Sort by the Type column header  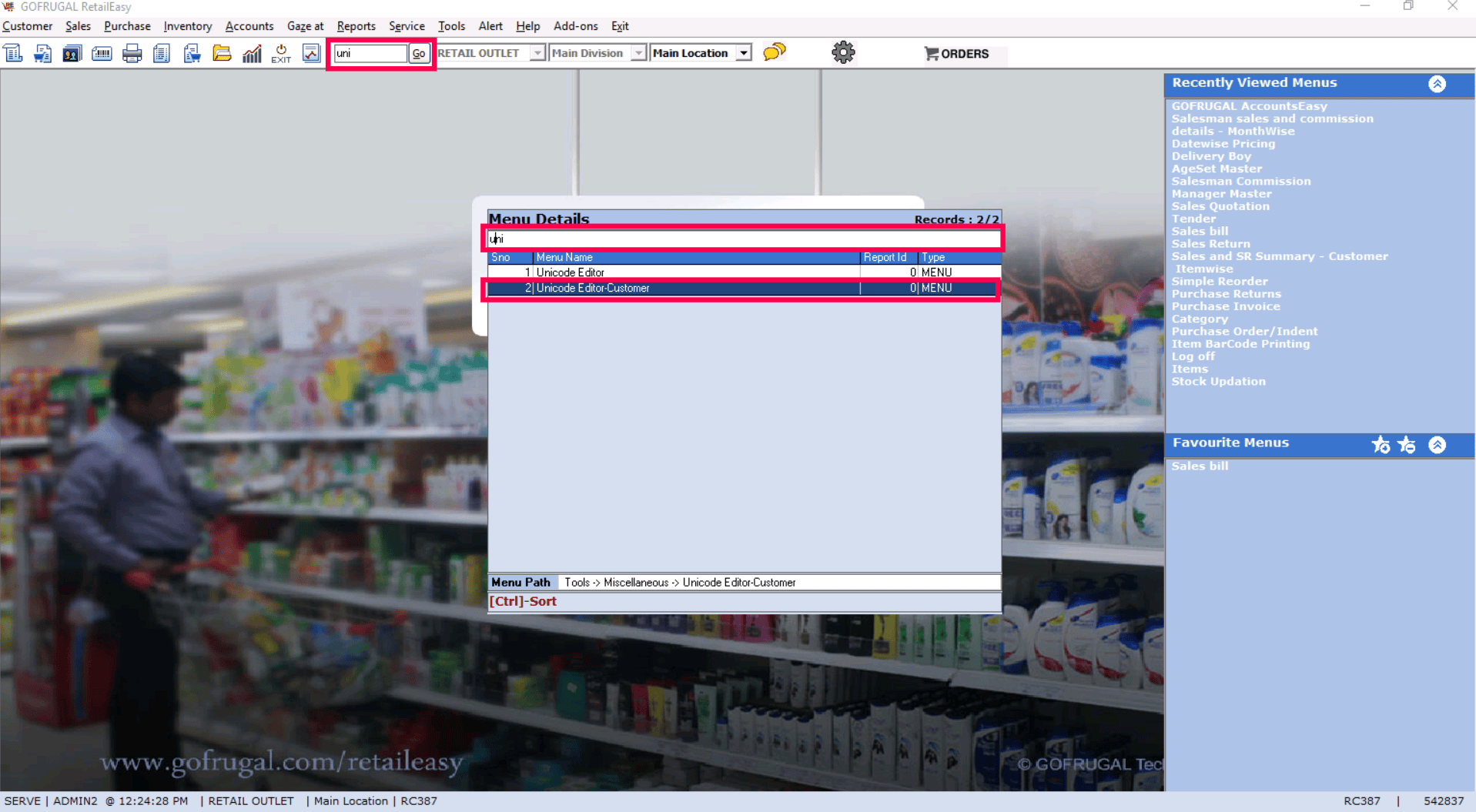(959, 257)
